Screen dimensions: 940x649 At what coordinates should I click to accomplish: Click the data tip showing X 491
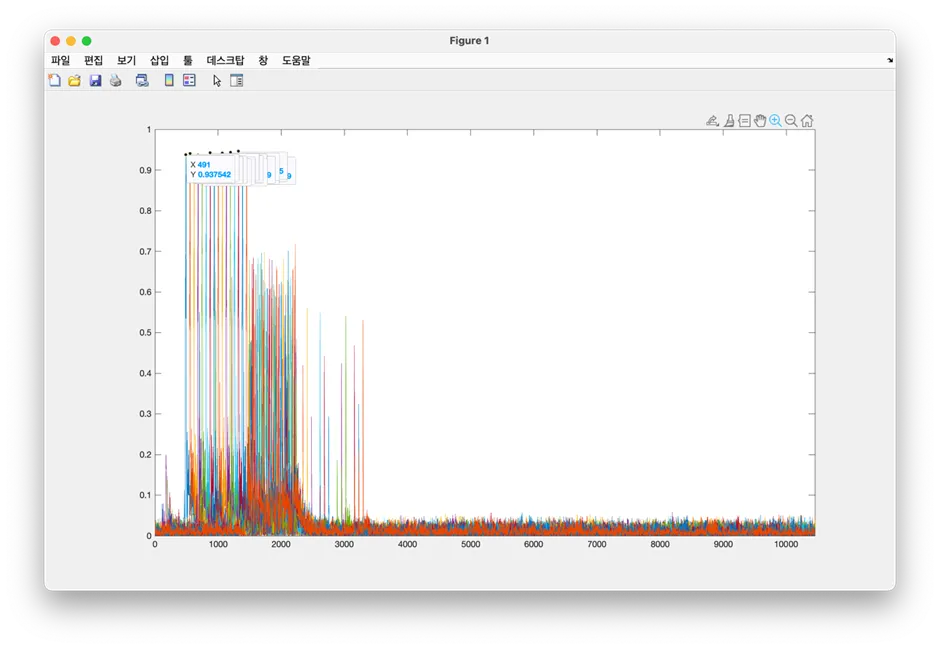coord(210,170)
